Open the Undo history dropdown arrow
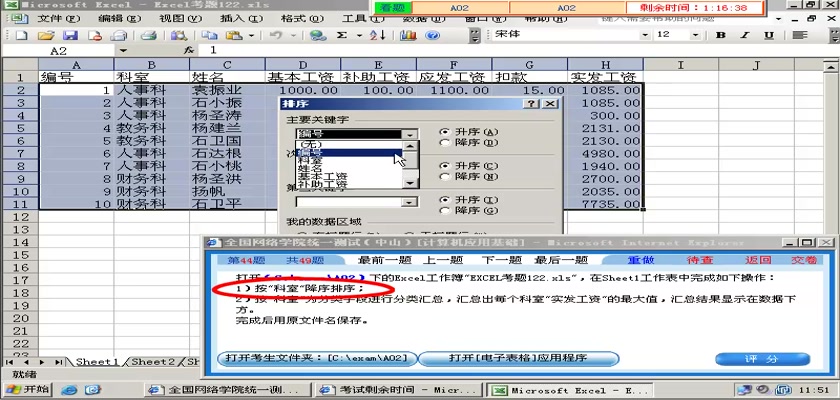 pos(293,35)
